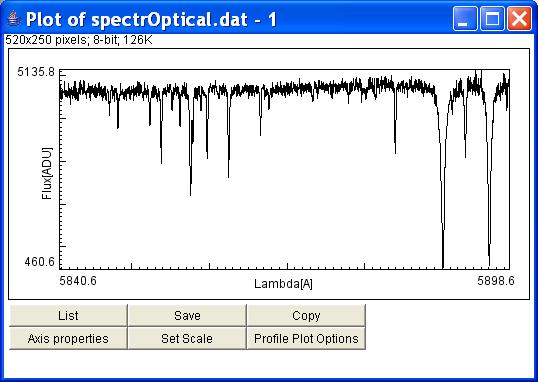
Task: Open Axis properties dialog
Action: pyautogui.click(x=68, y=338)
